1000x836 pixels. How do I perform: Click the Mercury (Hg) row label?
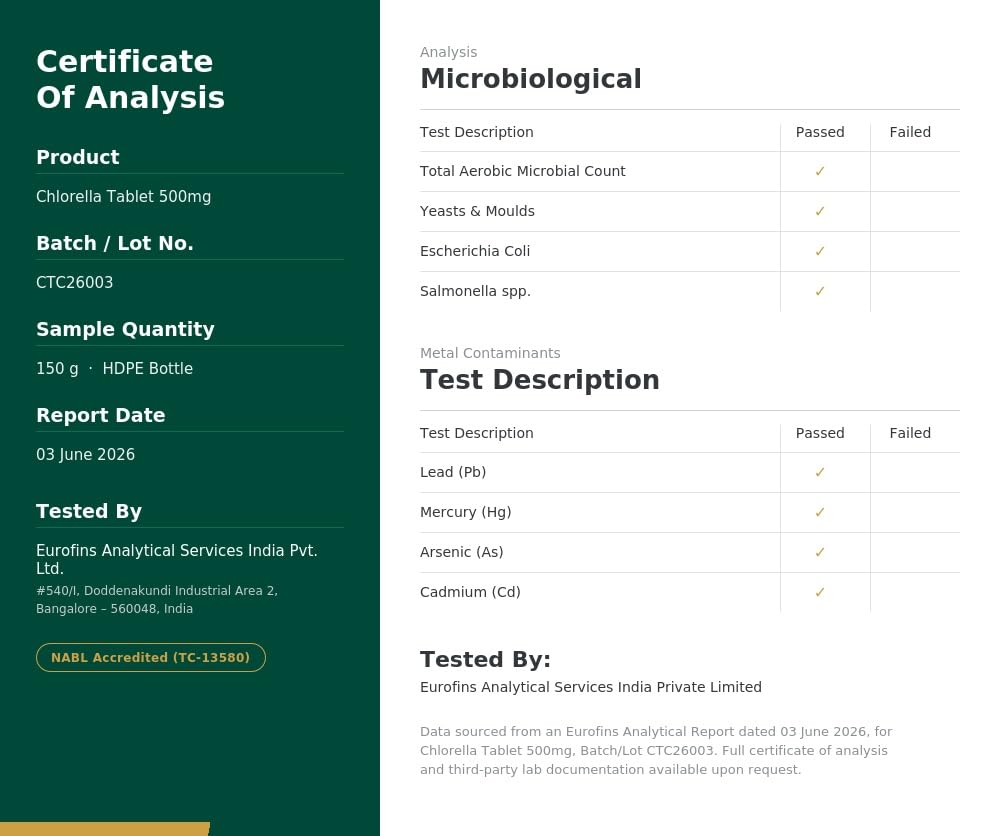[x=466, y=512]
